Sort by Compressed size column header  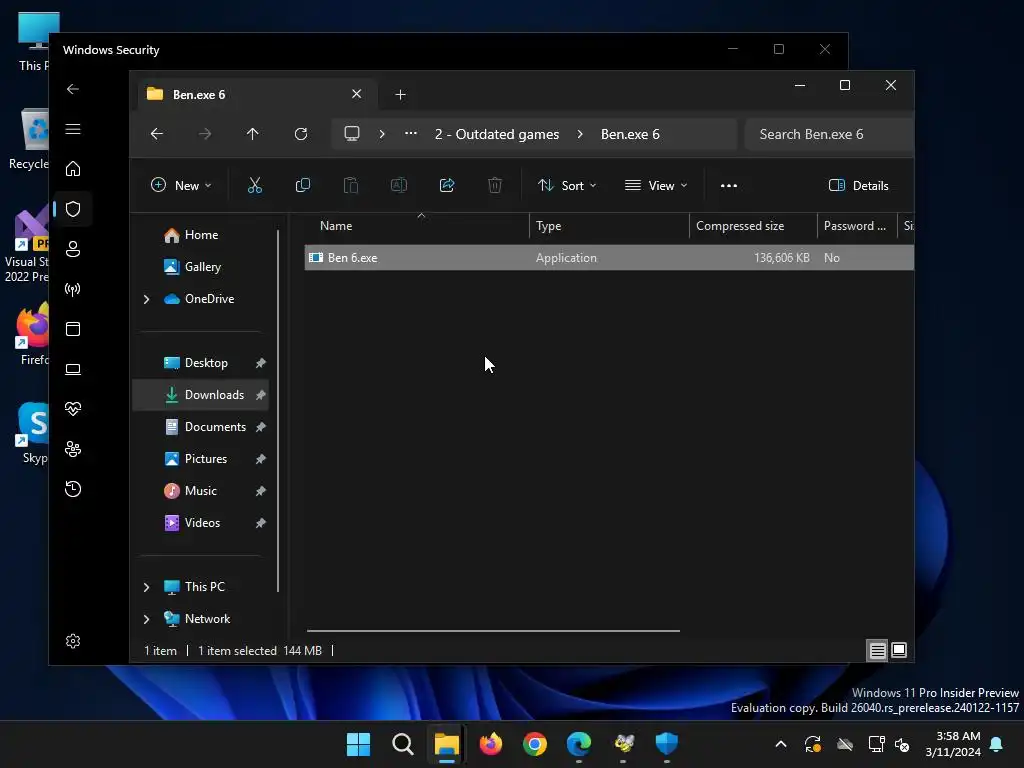coord(754,226)
